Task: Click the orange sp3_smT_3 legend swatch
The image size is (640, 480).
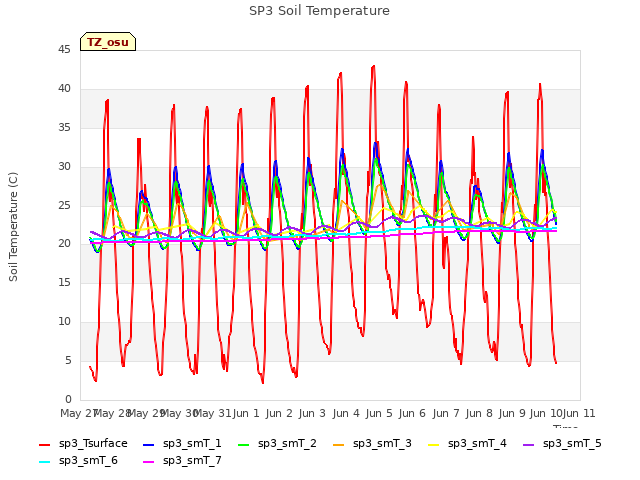Action: coord(339,444)
